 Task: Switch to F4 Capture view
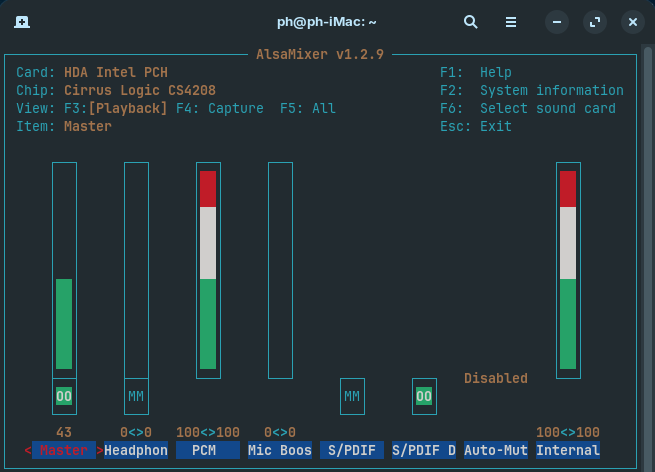point(220,109)
